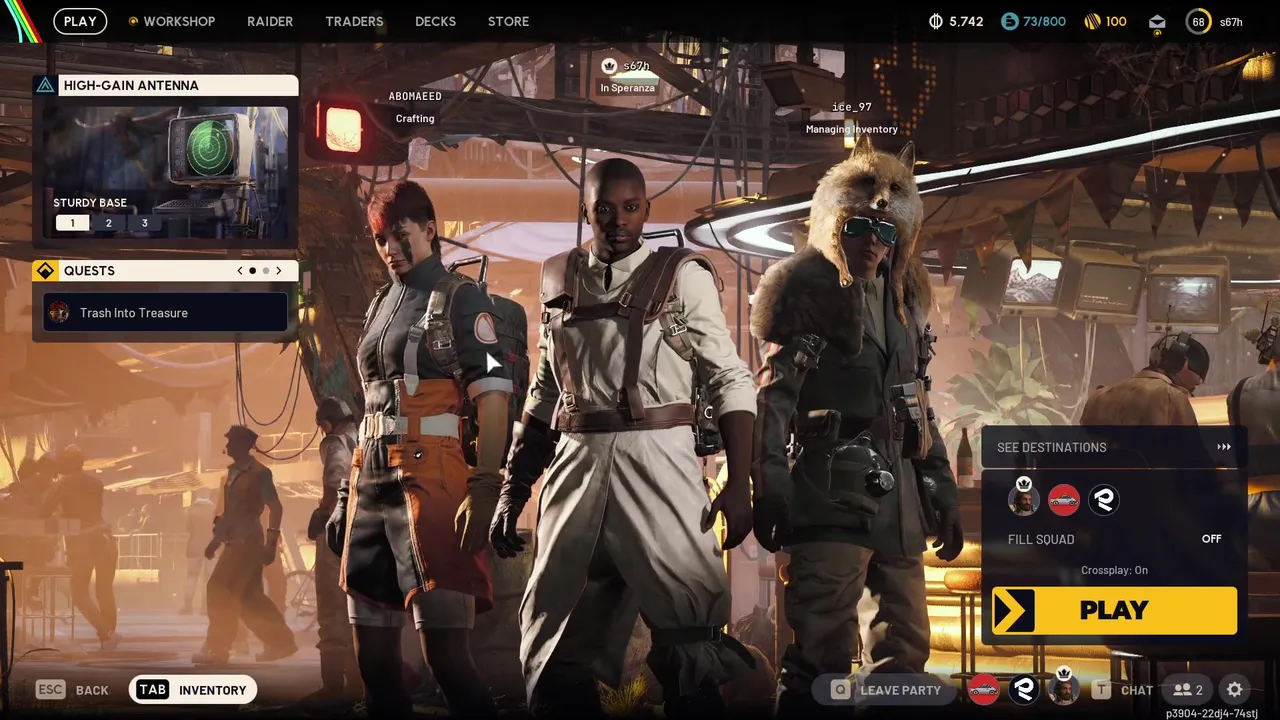Select Sturdy Base stage 2
This screenshot has height=720, width=1280.
click(108, 223)
